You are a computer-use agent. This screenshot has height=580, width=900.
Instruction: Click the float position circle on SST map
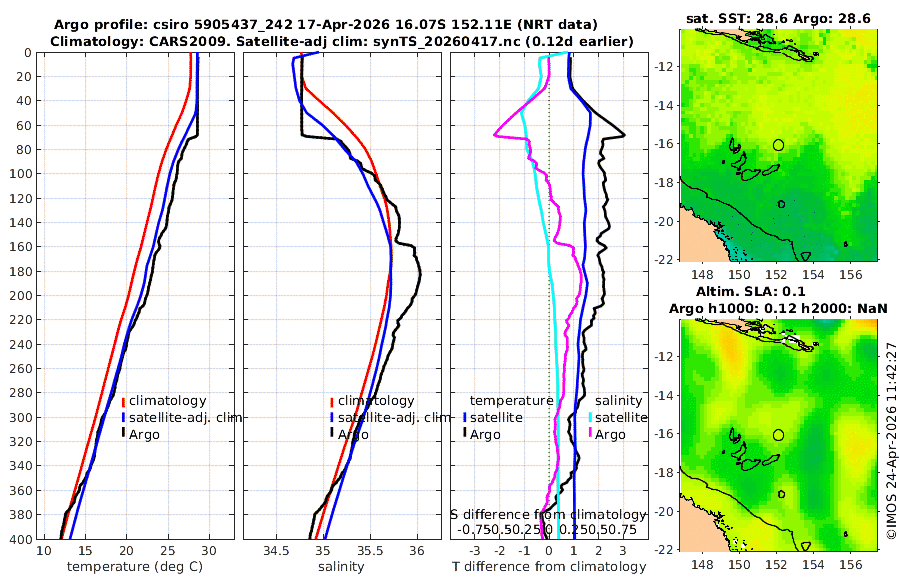778,145
